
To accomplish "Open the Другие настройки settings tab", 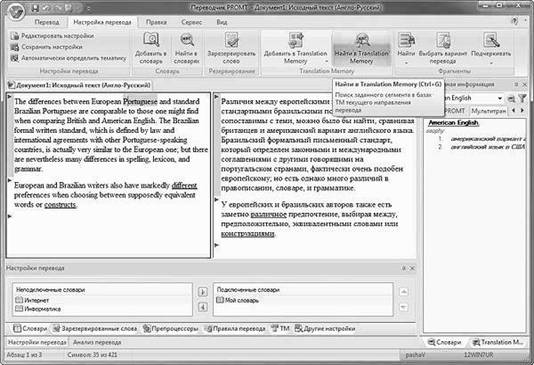I will [x=325, y=329].
